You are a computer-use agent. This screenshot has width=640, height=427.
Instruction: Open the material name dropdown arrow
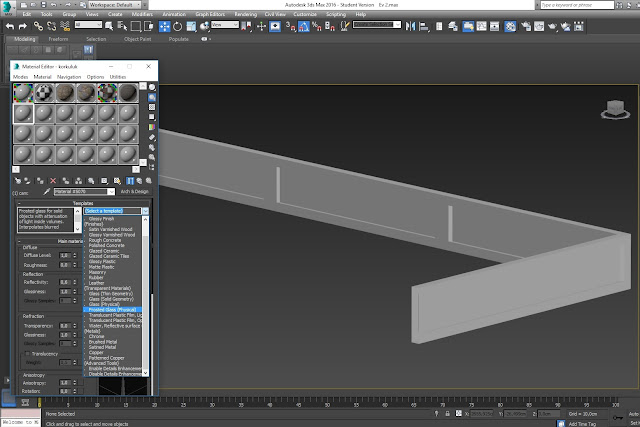(x=112, y=190)
